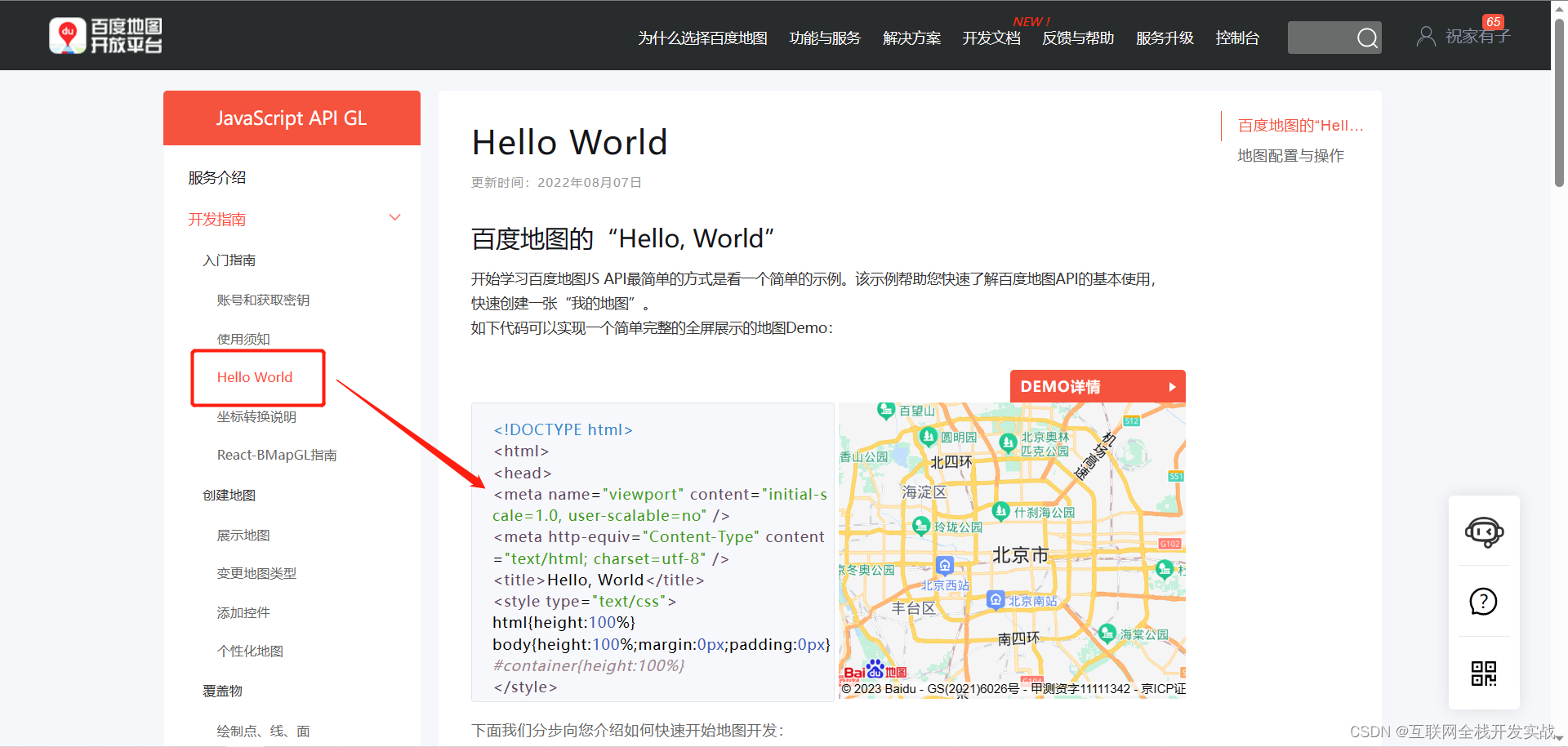Viewport: 1568px width, 747px height.
Task: Click the search magnifier icon
Action: [1367, 38]
